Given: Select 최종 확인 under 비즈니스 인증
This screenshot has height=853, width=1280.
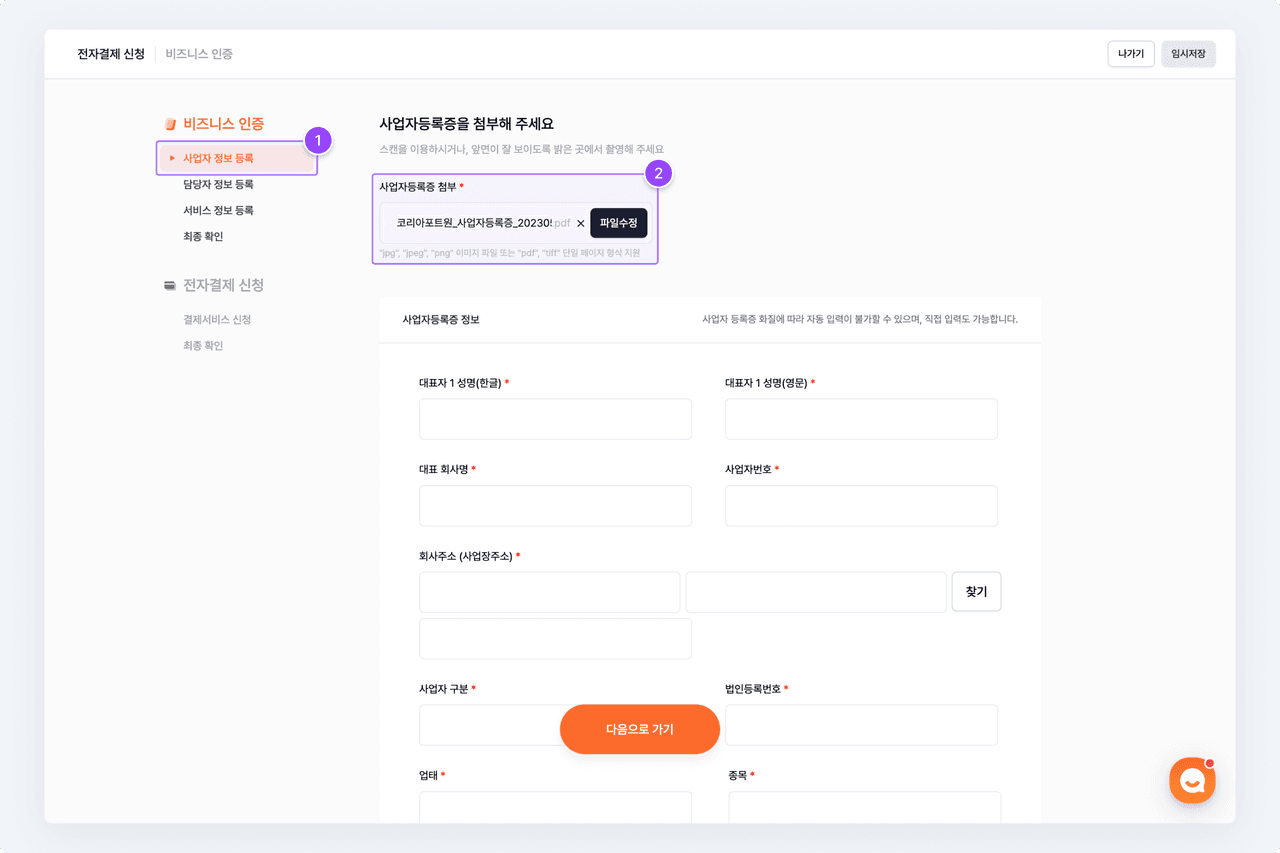Looking at the screenshot, I should click(203, 236).
